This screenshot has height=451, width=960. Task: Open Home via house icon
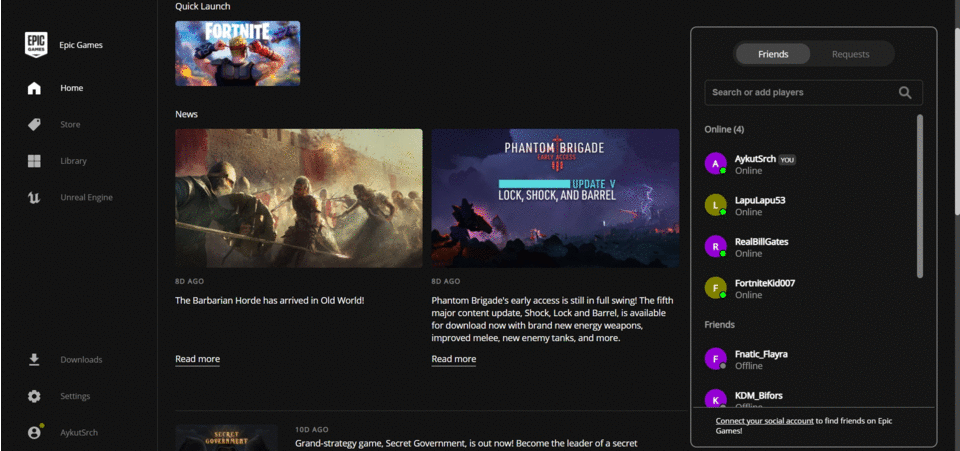coord(34,88)
